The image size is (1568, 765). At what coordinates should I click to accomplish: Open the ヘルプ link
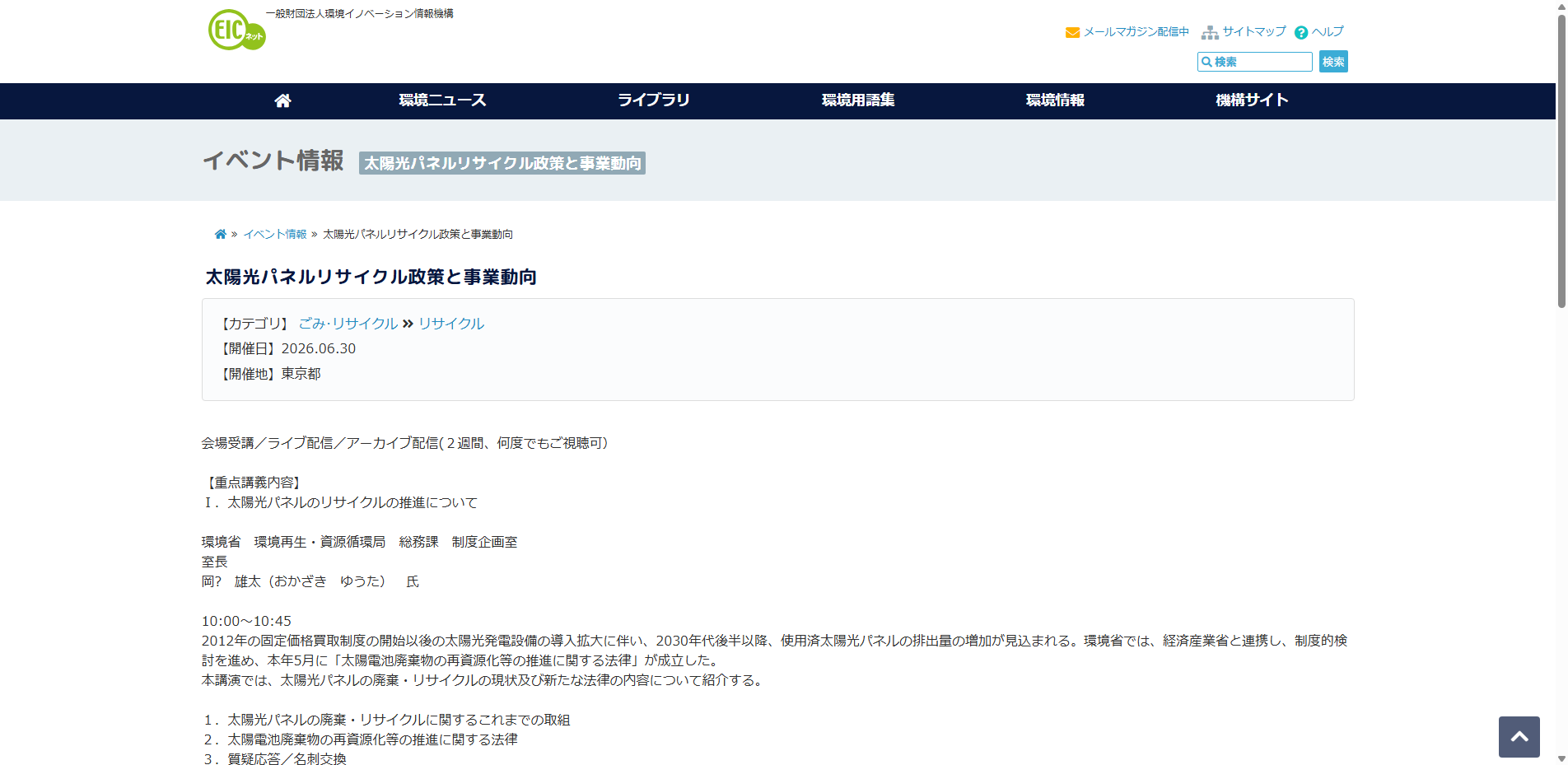(x=1328, y=31)
